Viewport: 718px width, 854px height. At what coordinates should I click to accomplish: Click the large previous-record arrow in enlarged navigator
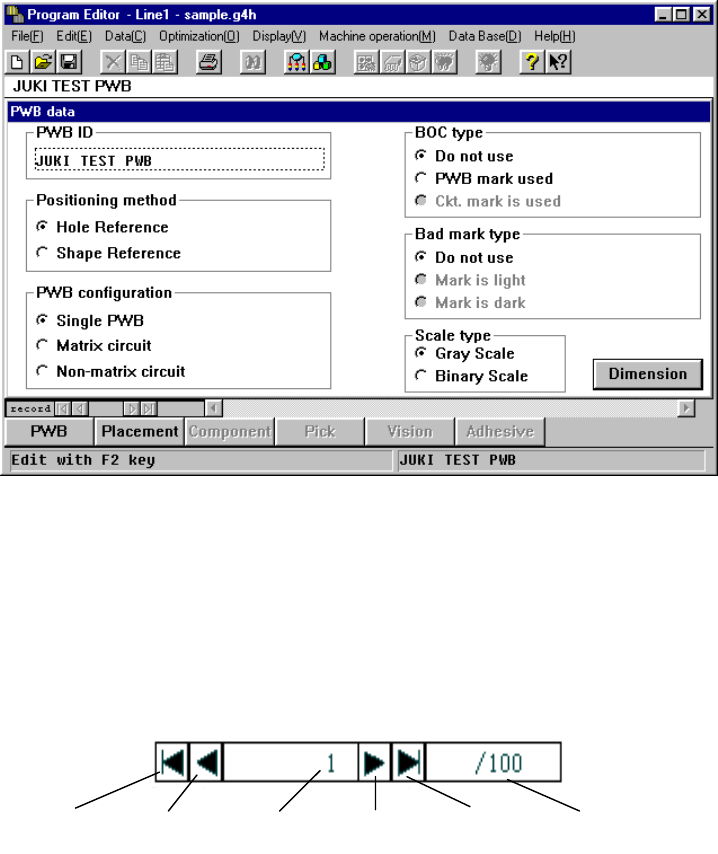pyautogui.click(x=206, y=762)
